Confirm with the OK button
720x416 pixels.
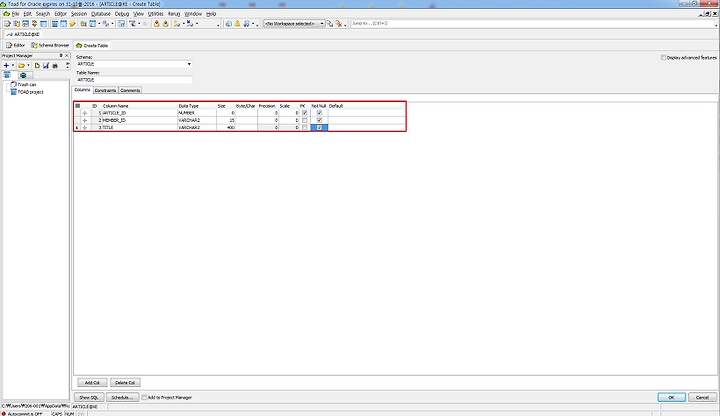coord(671,398)
